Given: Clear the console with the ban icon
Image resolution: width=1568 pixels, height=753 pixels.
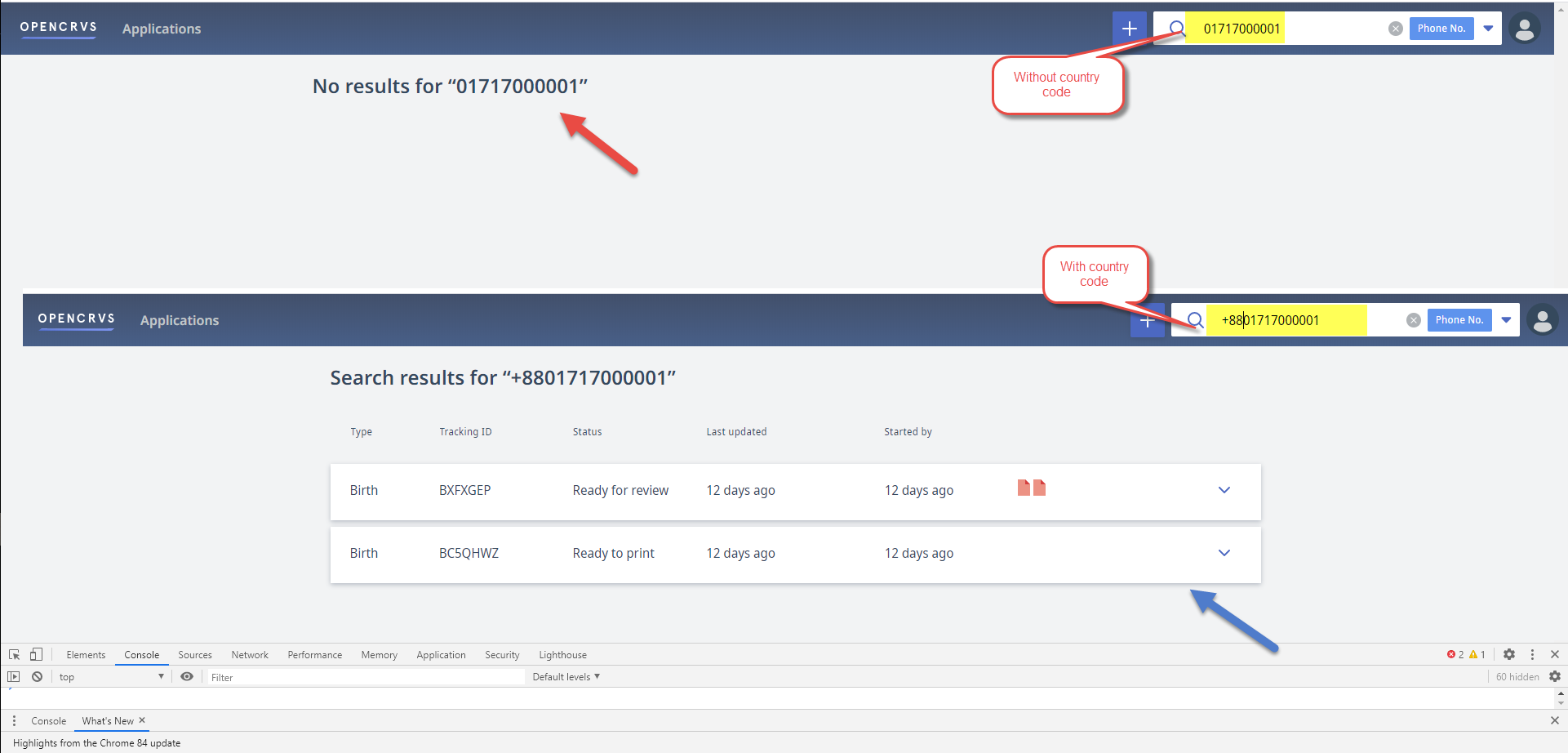Looking at the screenshot, I should [x=37, y=676].
